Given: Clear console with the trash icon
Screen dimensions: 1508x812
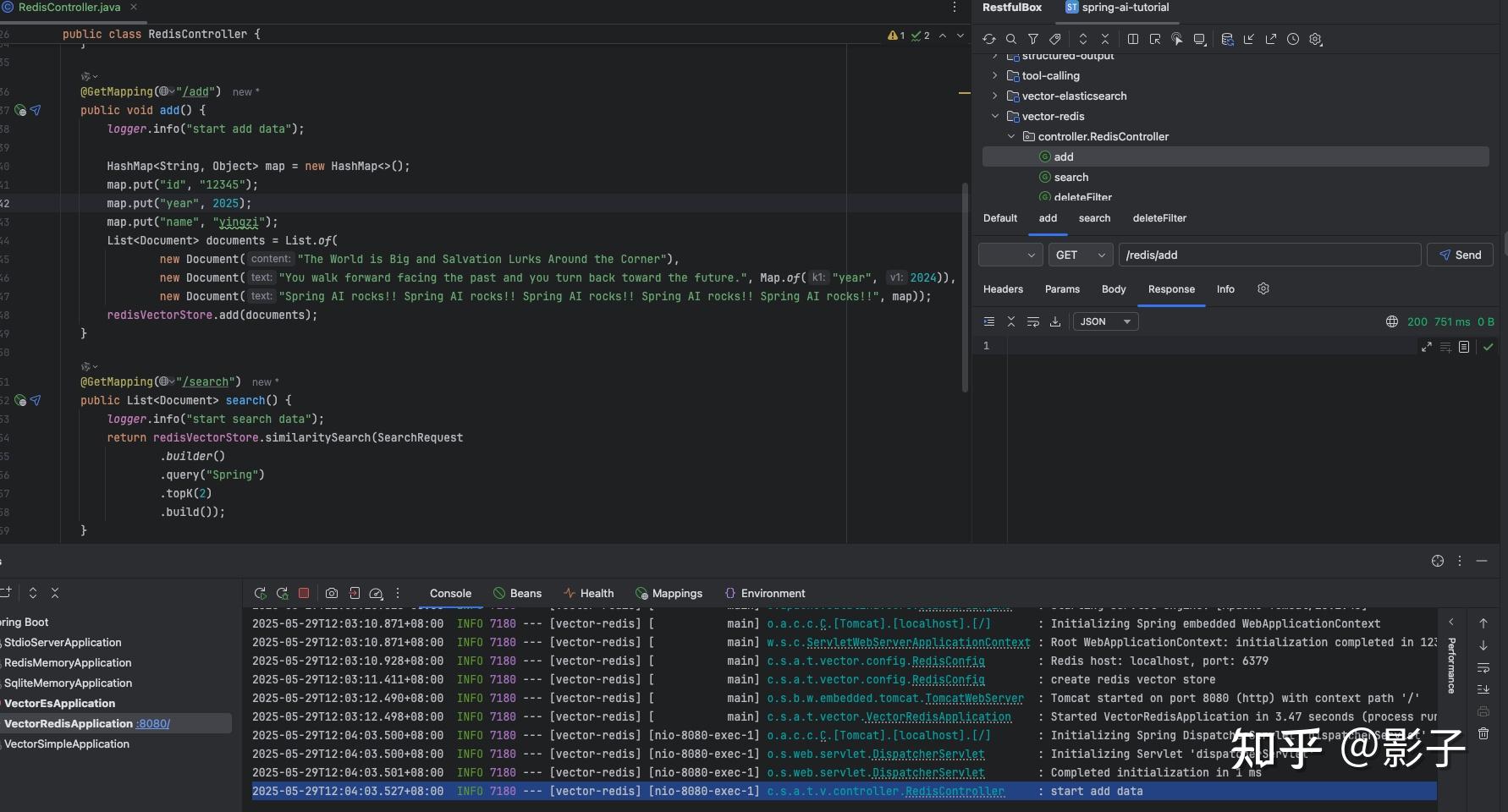Looking at the screenshot, I should click(1483, 733).
